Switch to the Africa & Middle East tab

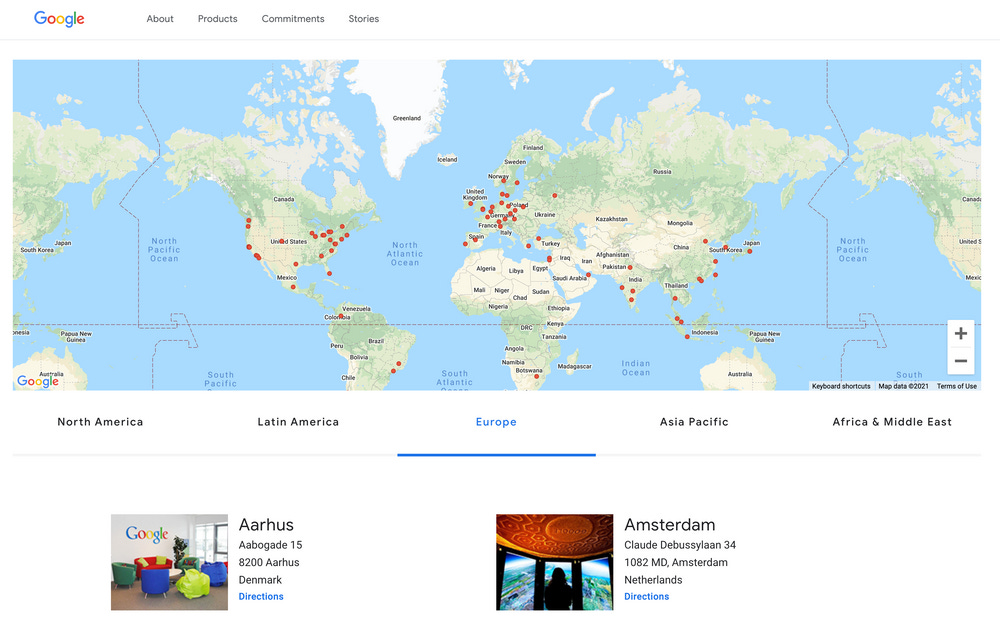892,422
